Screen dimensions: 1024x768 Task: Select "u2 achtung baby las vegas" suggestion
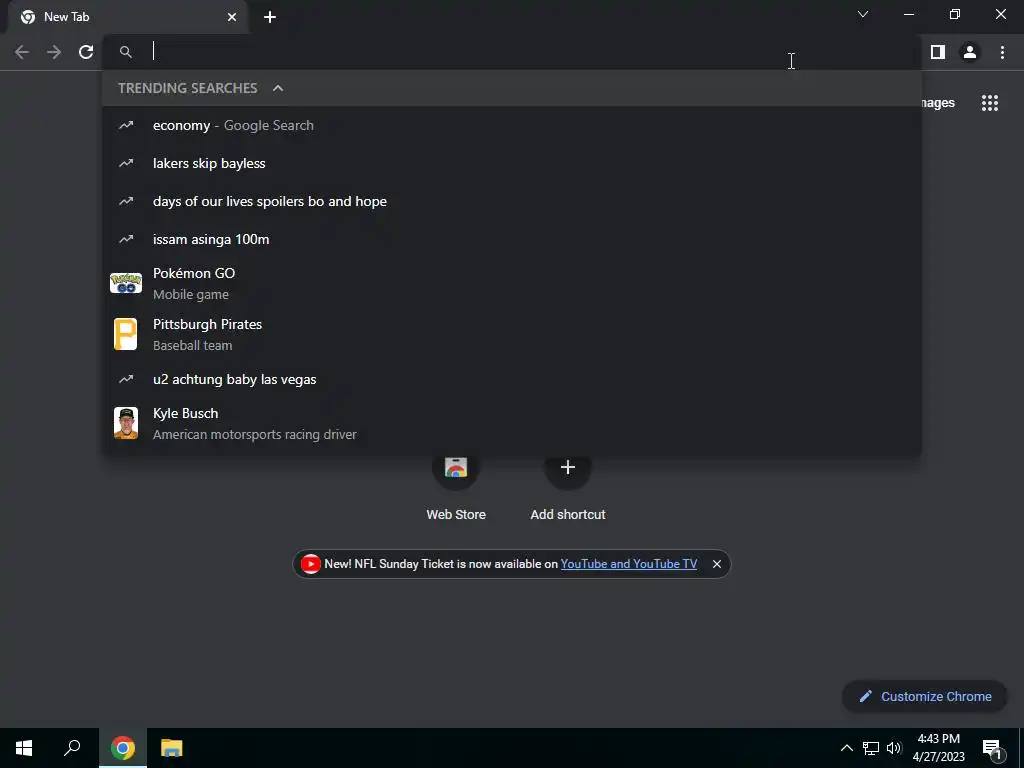click(x=512, y=379)
